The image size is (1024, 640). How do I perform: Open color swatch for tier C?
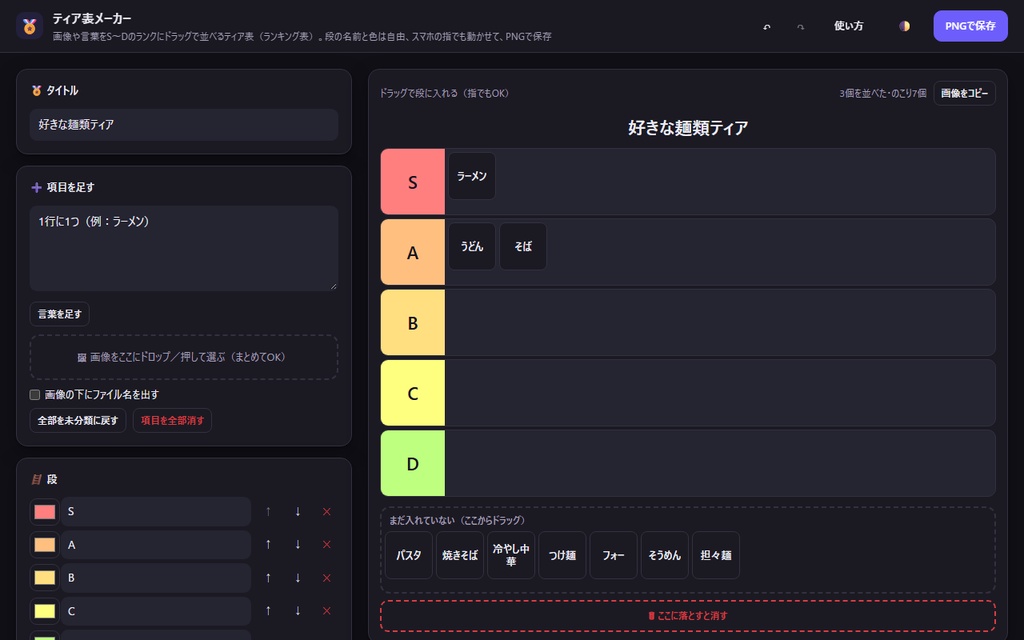point(44,611)
